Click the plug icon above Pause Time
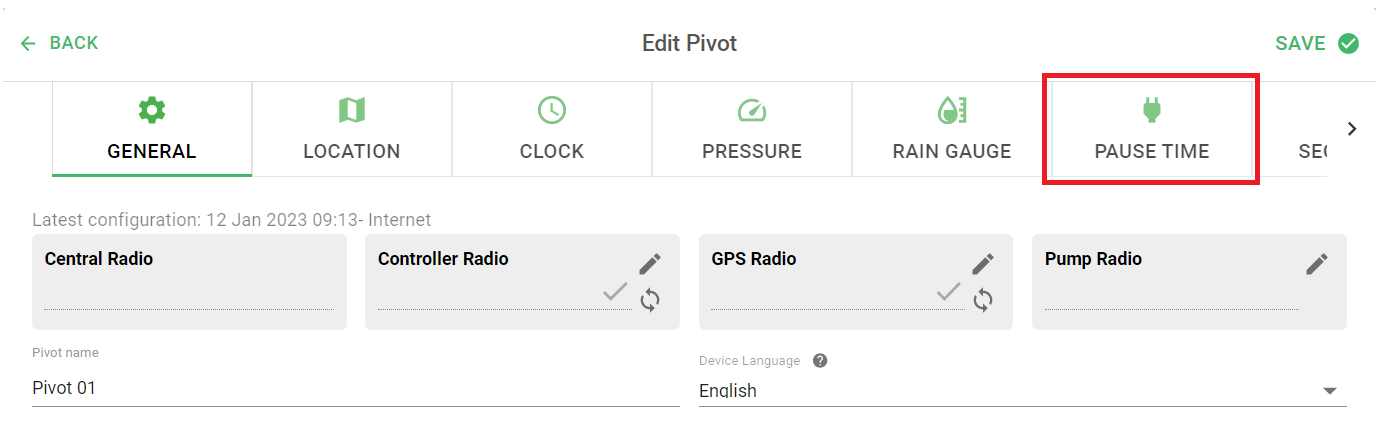Screen dimensions: 1376x425 1151,110
